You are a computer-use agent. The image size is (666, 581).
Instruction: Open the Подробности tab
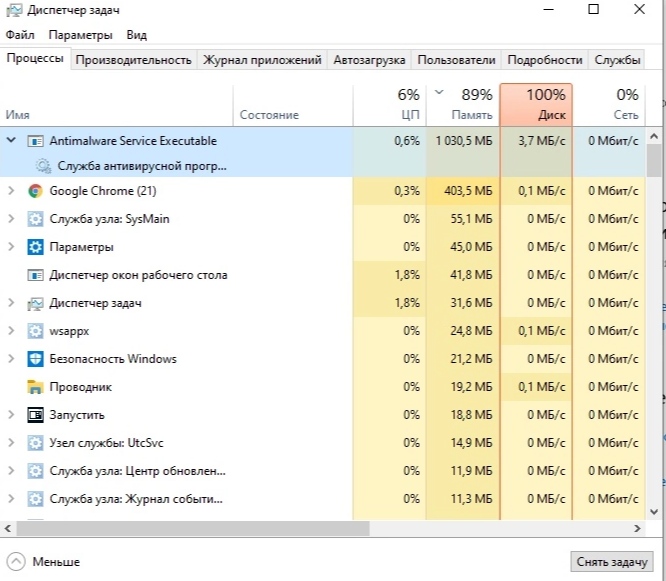(x=545, y=60)
